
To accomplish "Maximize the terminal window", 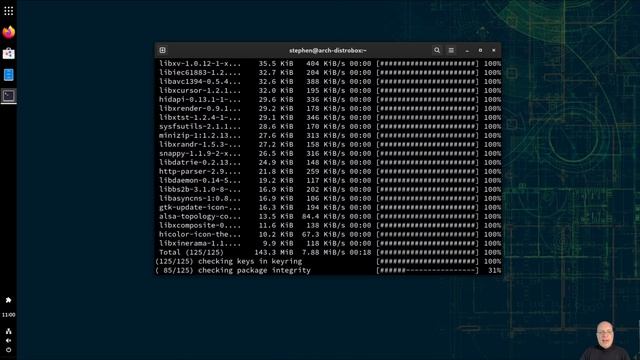I will (480, 50).
